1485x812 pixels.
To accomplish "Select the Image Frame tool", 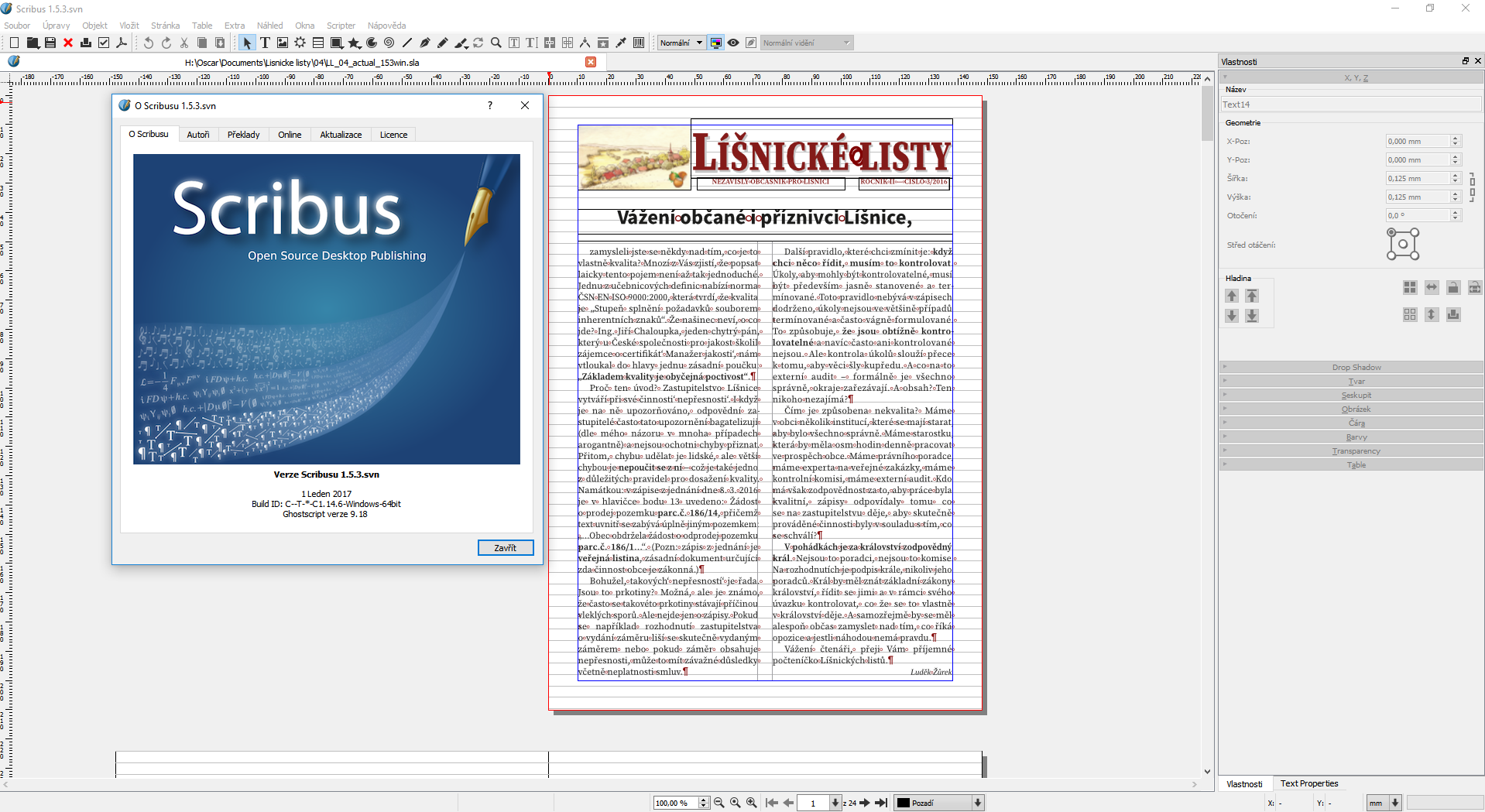I will pos(283,43).
